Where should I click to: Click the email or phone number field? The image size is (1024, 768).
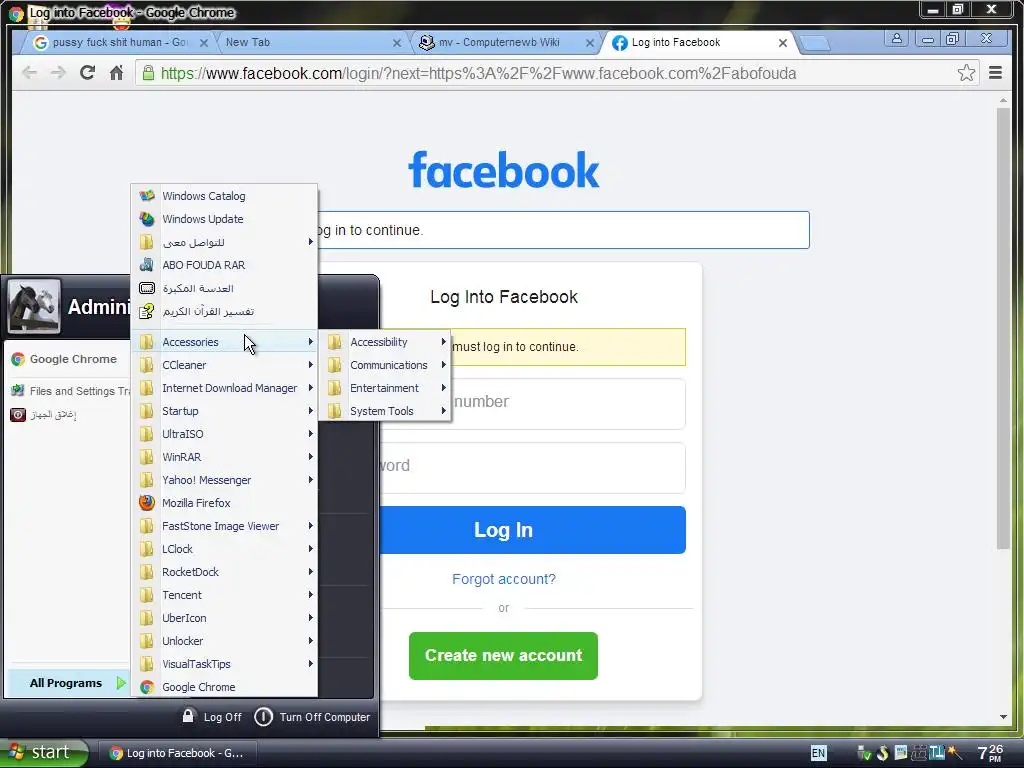click(x=567, y=404)
